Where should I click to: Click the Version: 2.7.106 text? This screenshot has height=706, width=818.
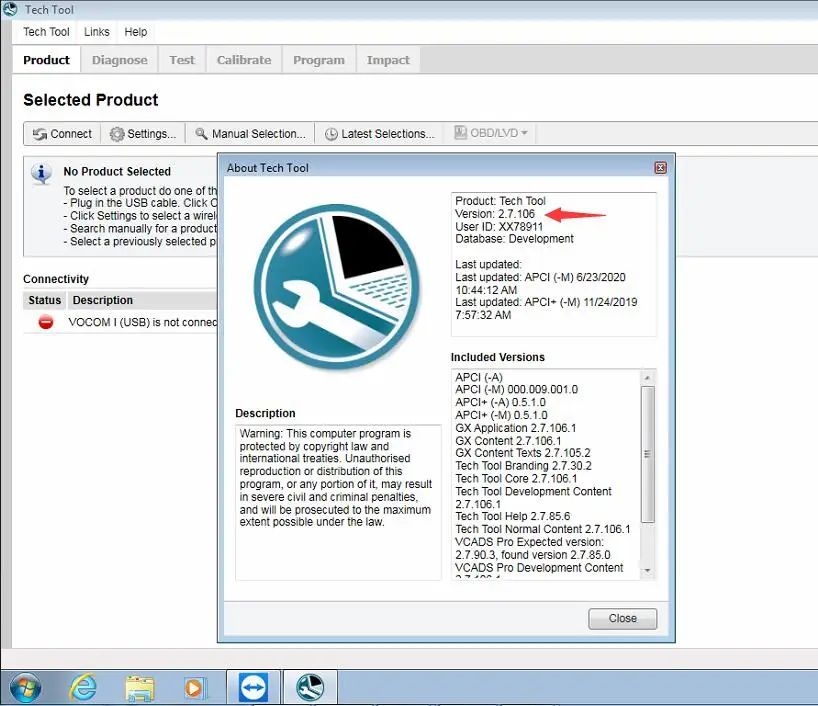[x=495, y=214]
